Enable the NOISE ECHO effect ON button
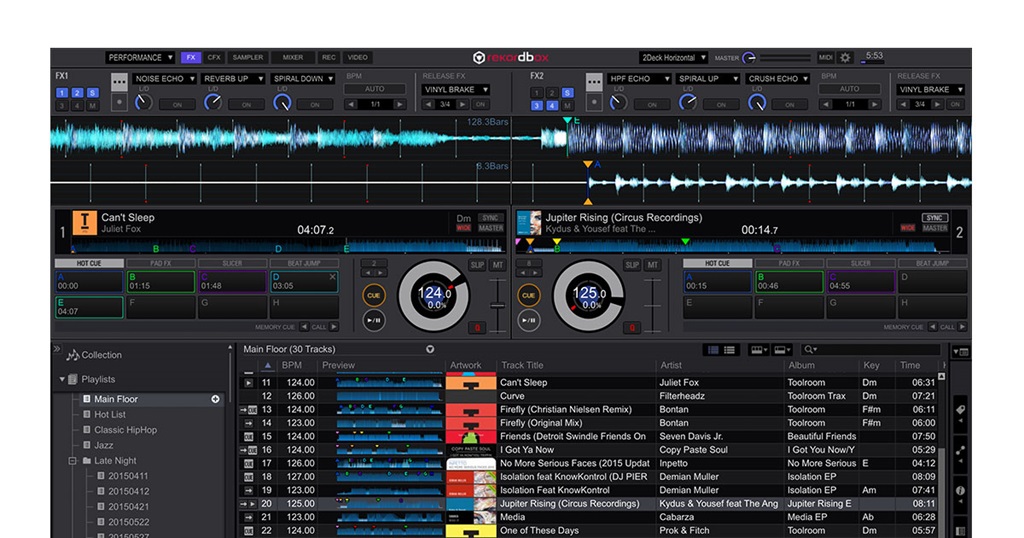Viewport: 1024px width, 538px height. click(177, 104)
